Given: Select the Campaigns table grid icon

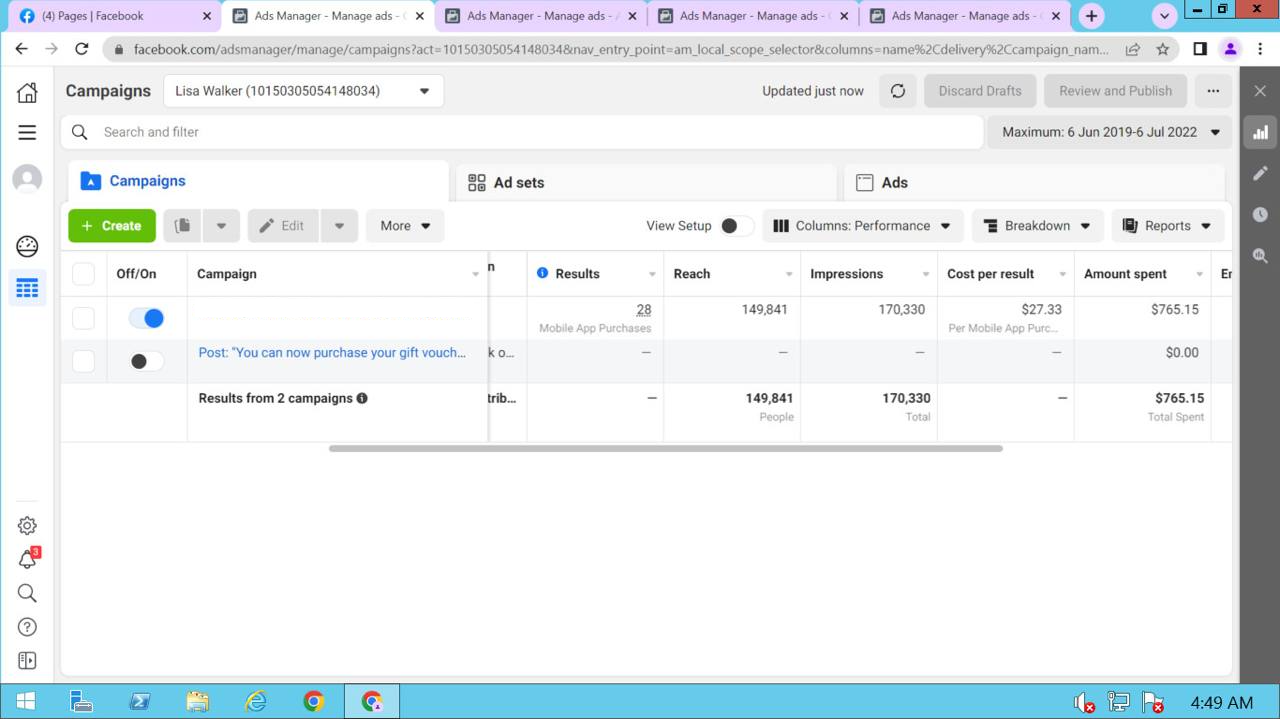Looking at the screenshot, I should tap(27, 288).
